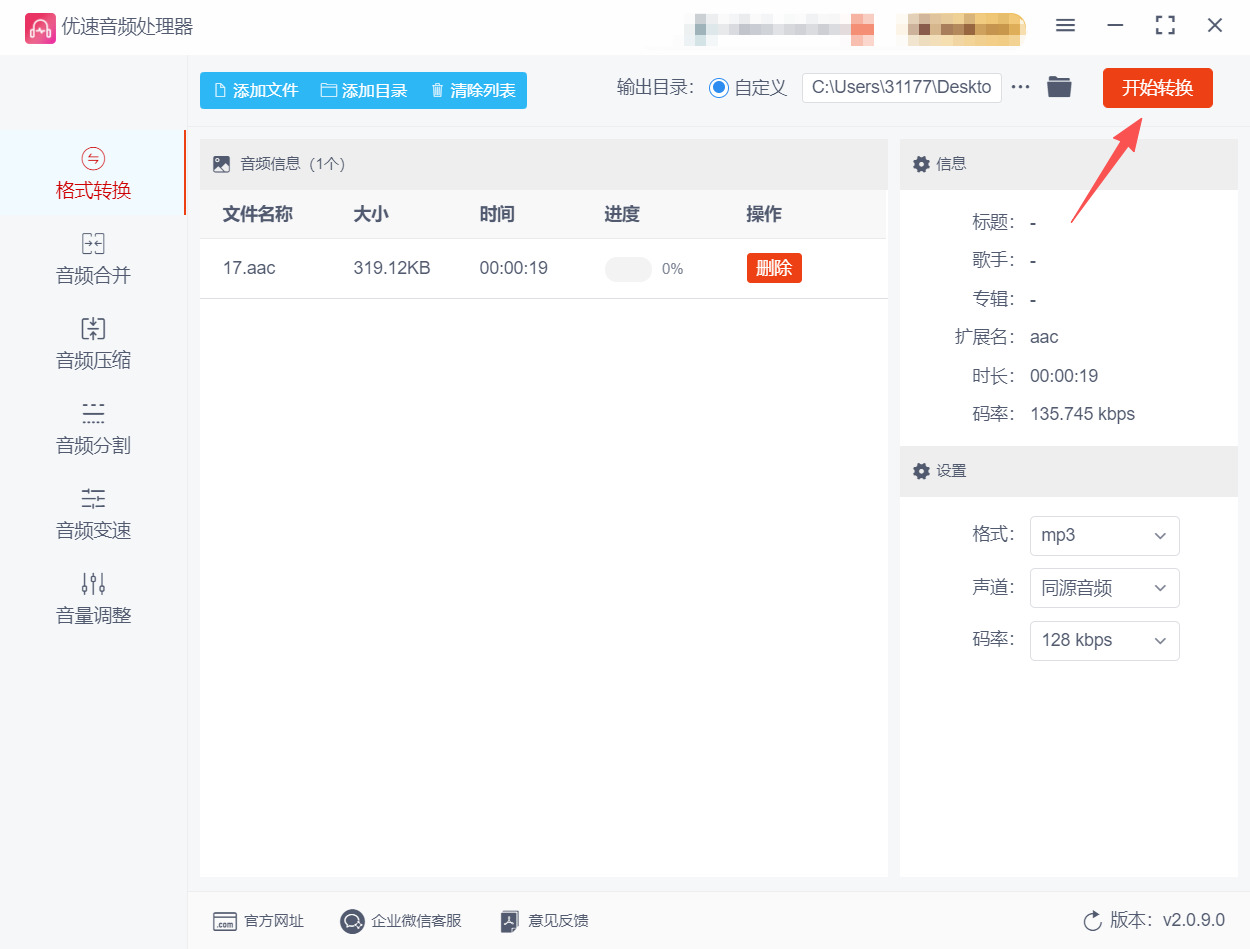Switch to 音频压缩 tab
Screen dimensions: 1250x949
pyautogui.click(x=93, y=343)
